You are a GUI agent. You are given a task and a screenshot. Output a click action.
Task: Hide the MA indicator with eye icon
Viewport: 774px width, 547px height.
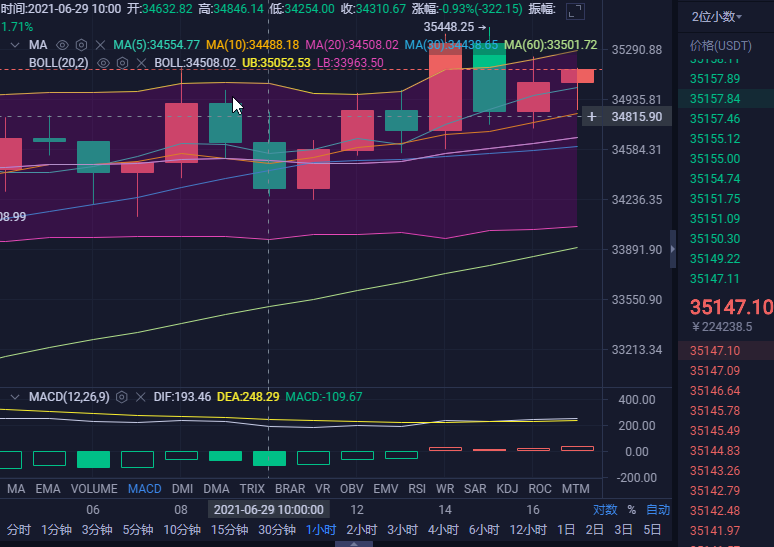(x=62, y=45)
